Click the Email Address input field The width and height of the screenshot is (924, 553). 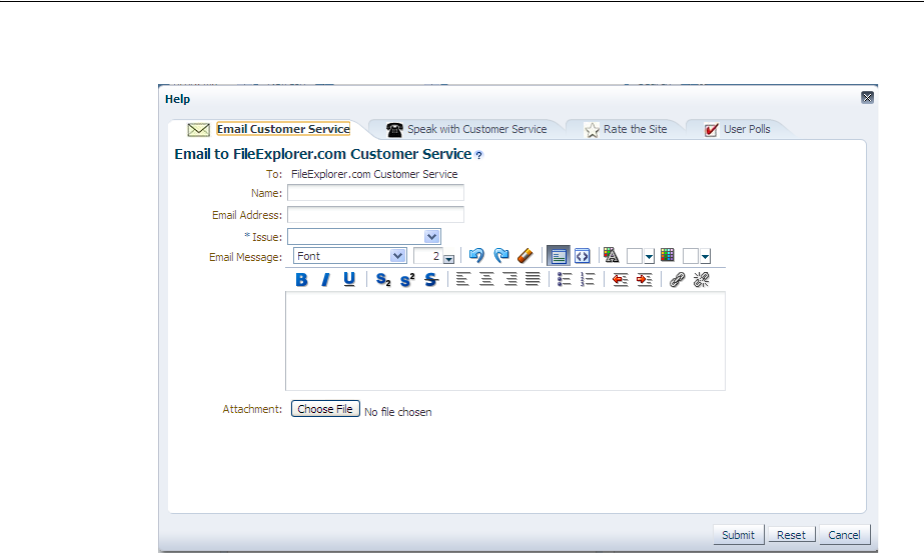(x=375, y=215)
